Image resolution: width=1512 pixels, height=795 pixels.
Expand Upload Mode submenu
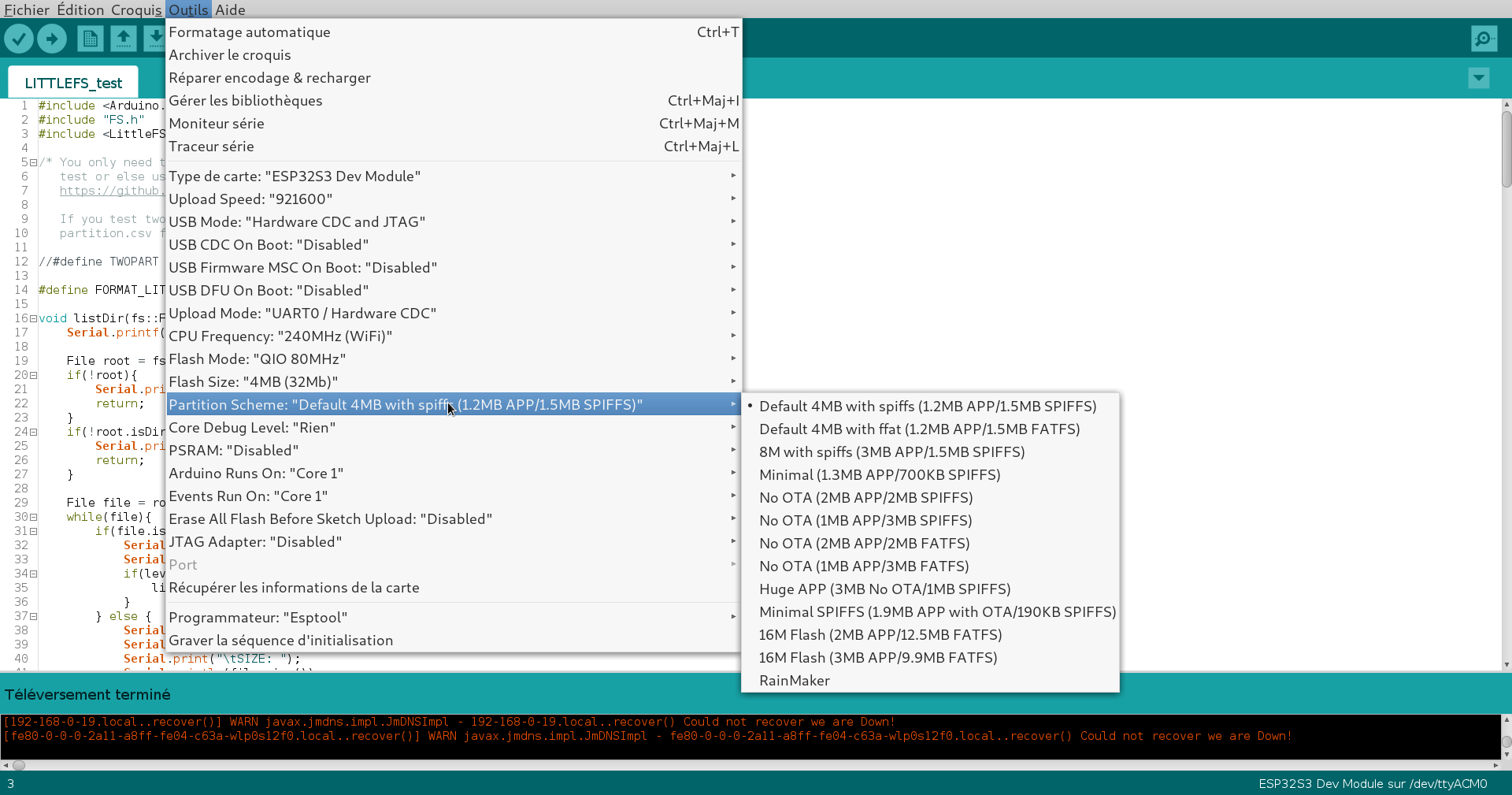(454, 314)
